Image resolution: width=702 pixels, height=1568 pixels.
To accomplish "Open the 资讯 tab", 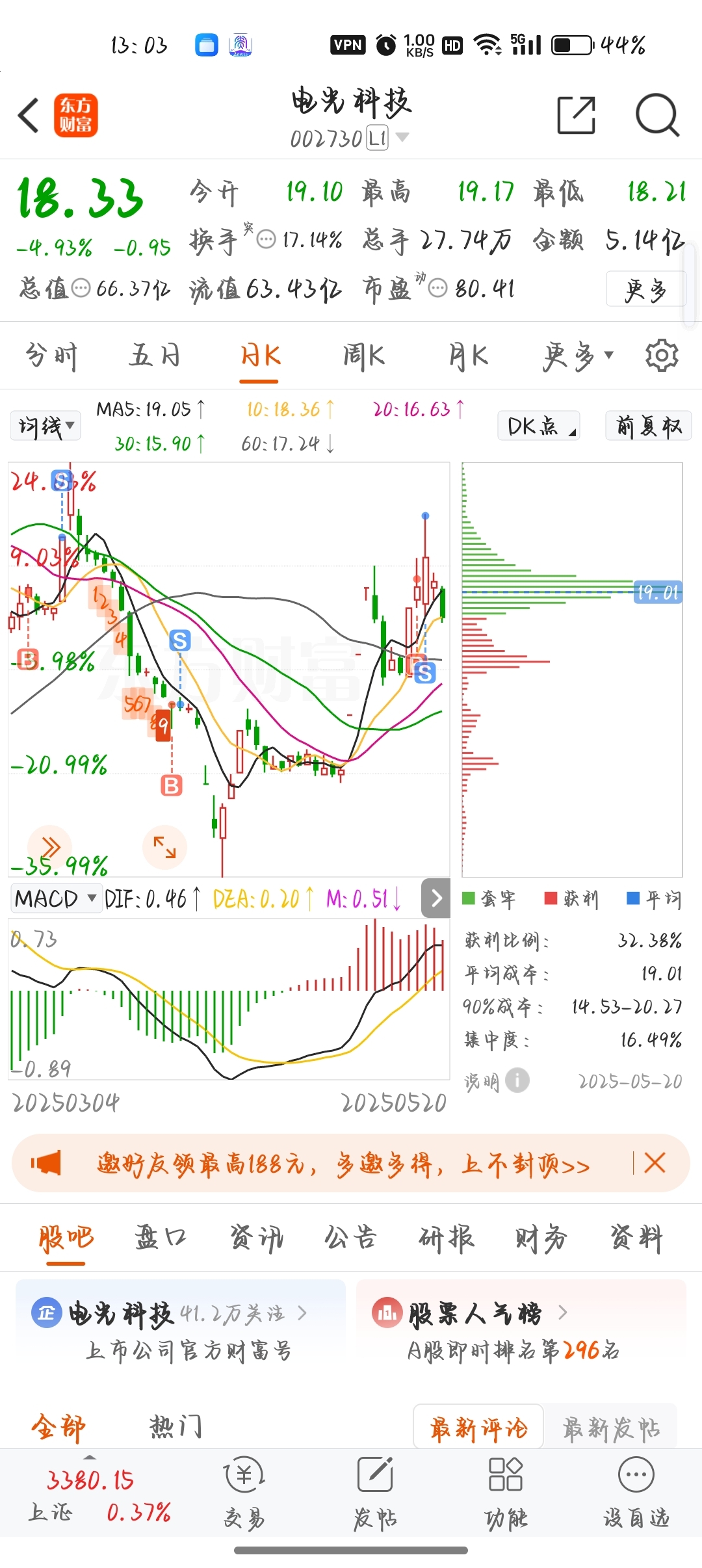I will click(x=256, y=1238).
